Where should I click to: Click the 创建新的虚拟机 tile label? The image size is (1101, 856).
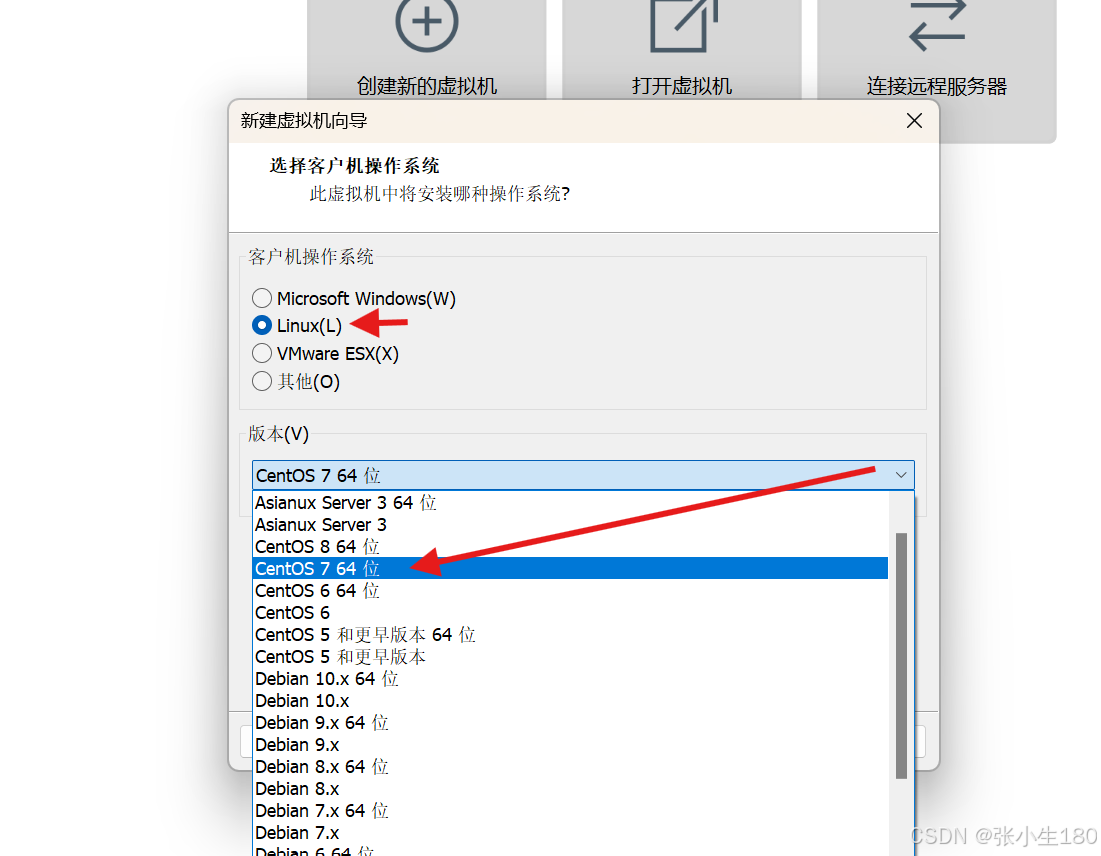(427, 86)
